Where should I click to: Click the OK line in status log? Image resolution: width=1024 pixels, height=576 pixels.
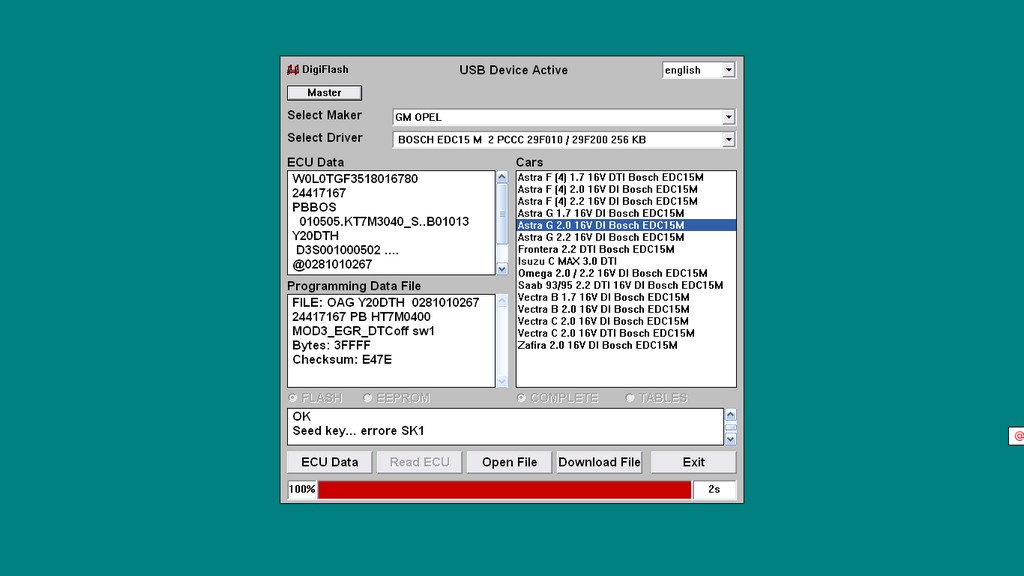tap(302, 417)
